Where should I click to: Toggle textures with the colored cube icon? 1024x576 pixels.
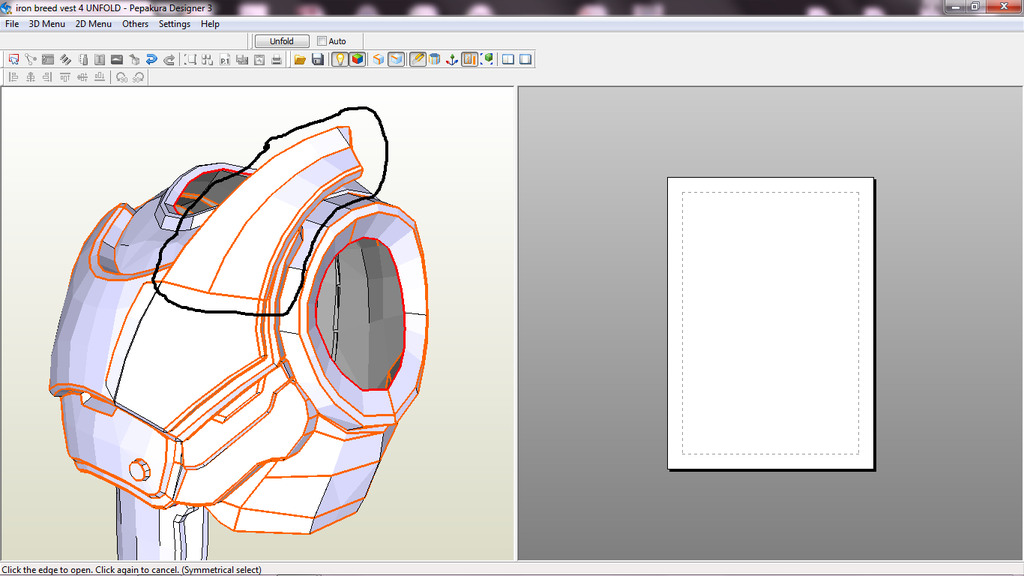[x=357, y=59]
